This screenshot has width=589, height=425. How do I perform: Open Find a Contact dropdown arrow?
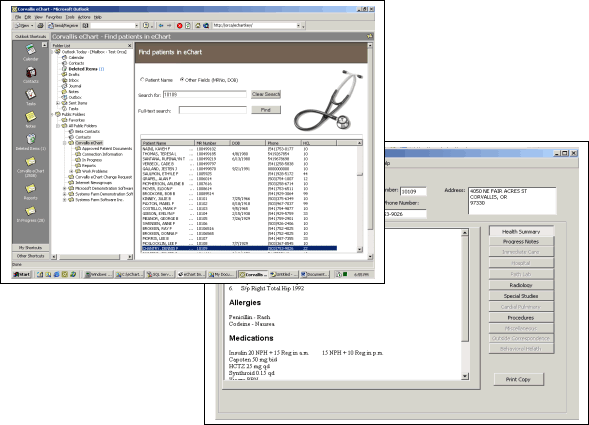(x=137, y=26)
